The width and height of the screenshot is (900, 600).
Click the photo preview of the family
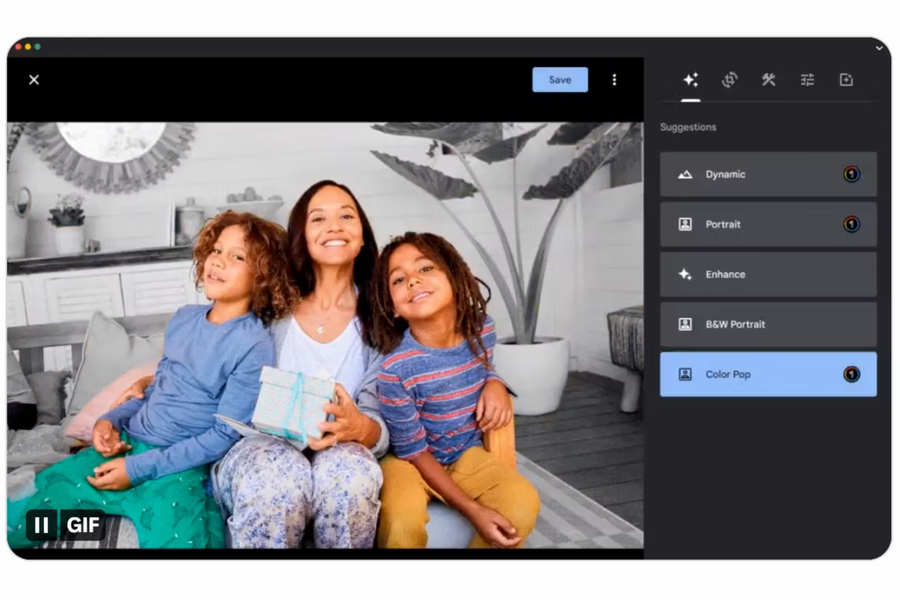click(325, 335)
